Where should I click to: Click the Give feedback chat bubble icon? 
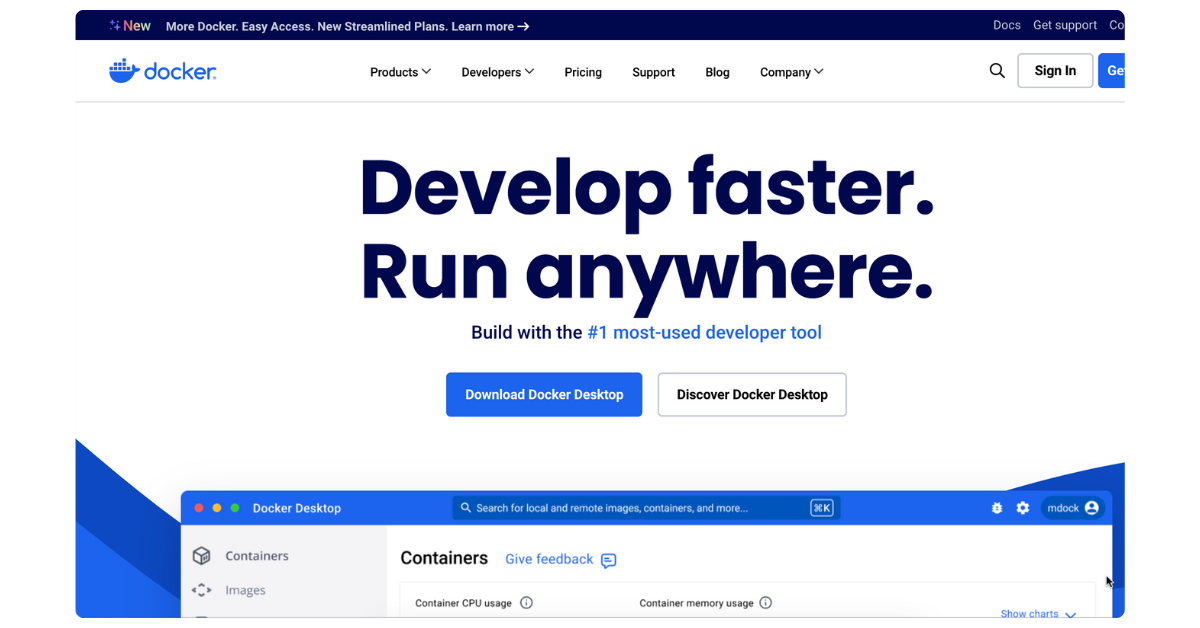(608, 560)
